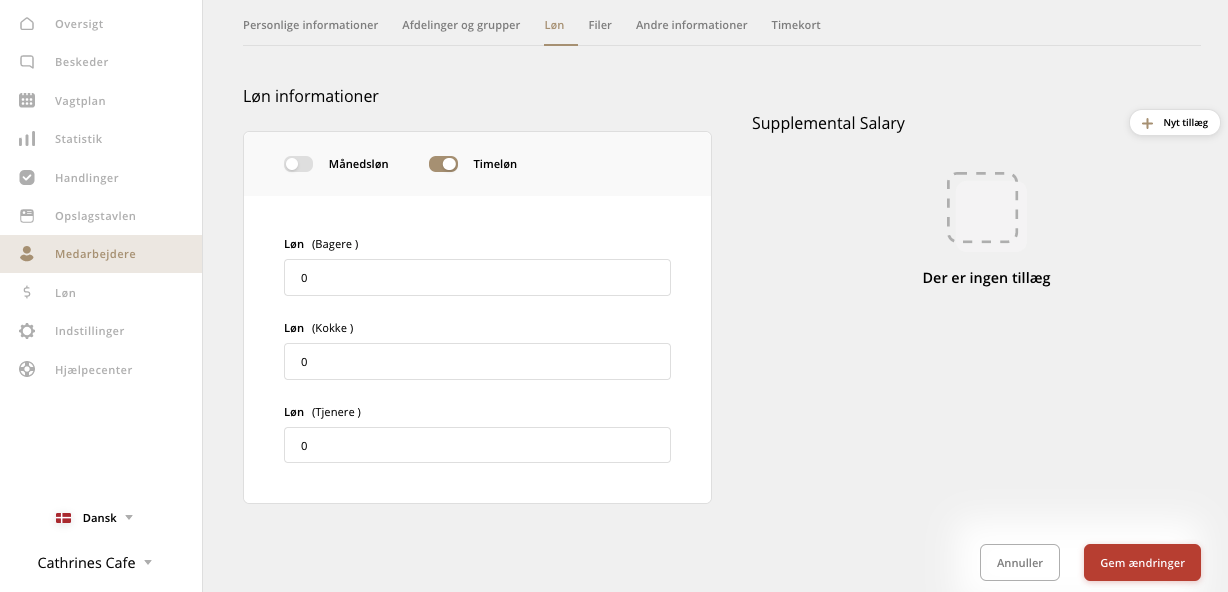This screenshot has width=1228, height=592.
Task: Click the Oversigt home icon
Action: pos(27,24)
